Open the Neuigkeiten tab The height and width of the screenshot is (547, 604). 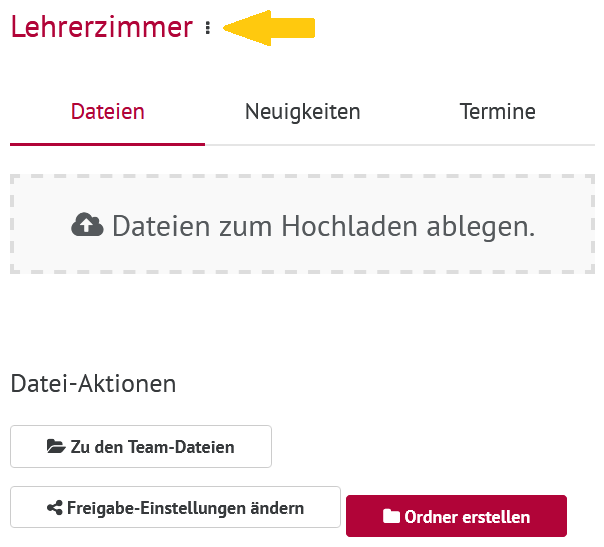point(303,112)
